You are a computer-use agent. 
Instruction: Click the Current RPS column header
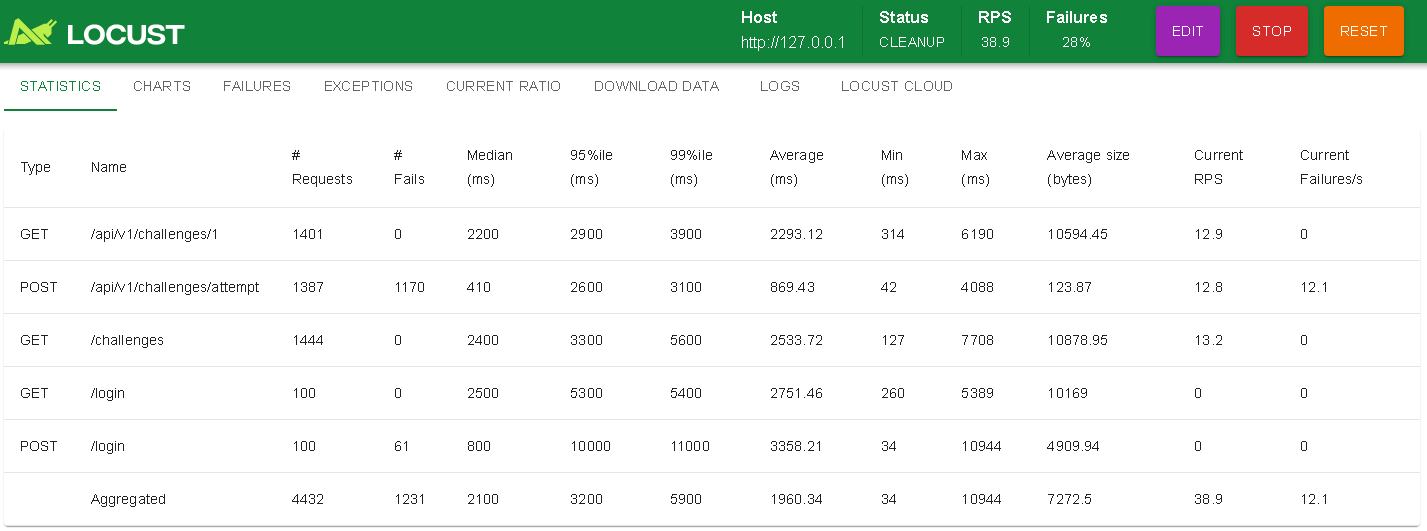coord(1218,167)
